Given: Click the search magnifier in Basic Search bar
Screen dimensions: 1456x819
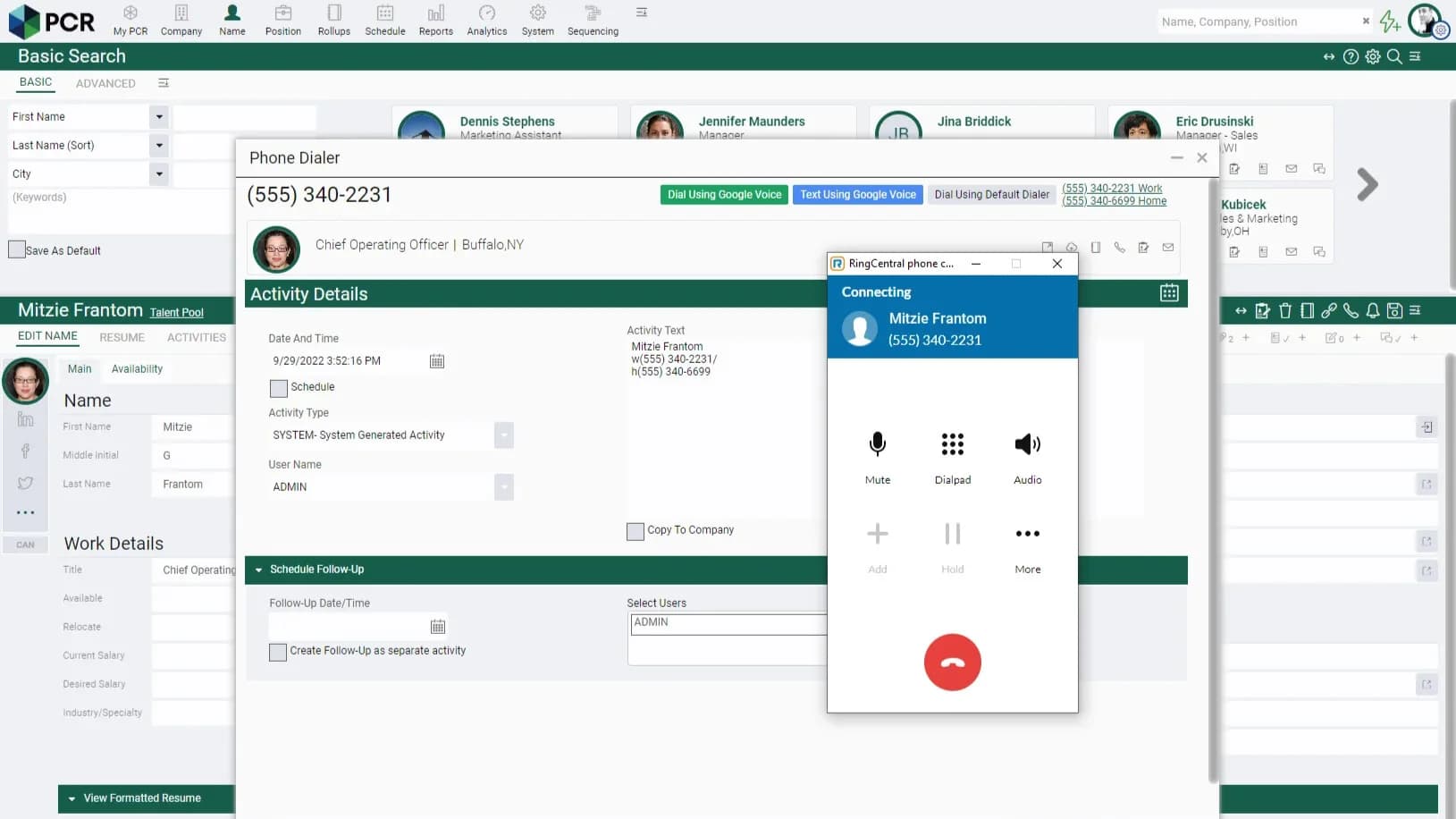Looking at the screenshot, I should coord(1394,56).
